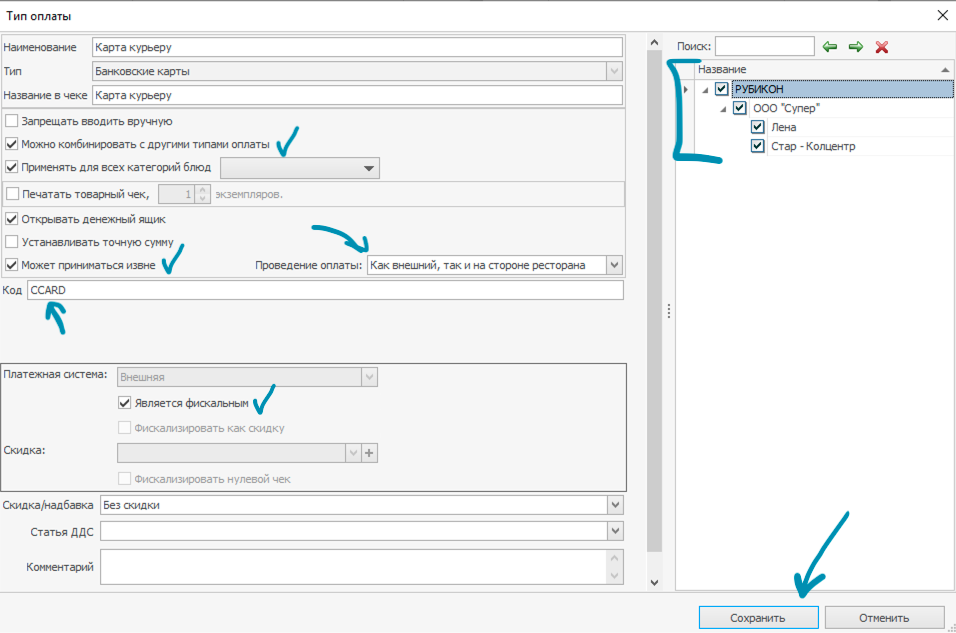Open the 'Проведение оплаты' dropdown
Screen dimensions: 956x633
pos(615,265)
